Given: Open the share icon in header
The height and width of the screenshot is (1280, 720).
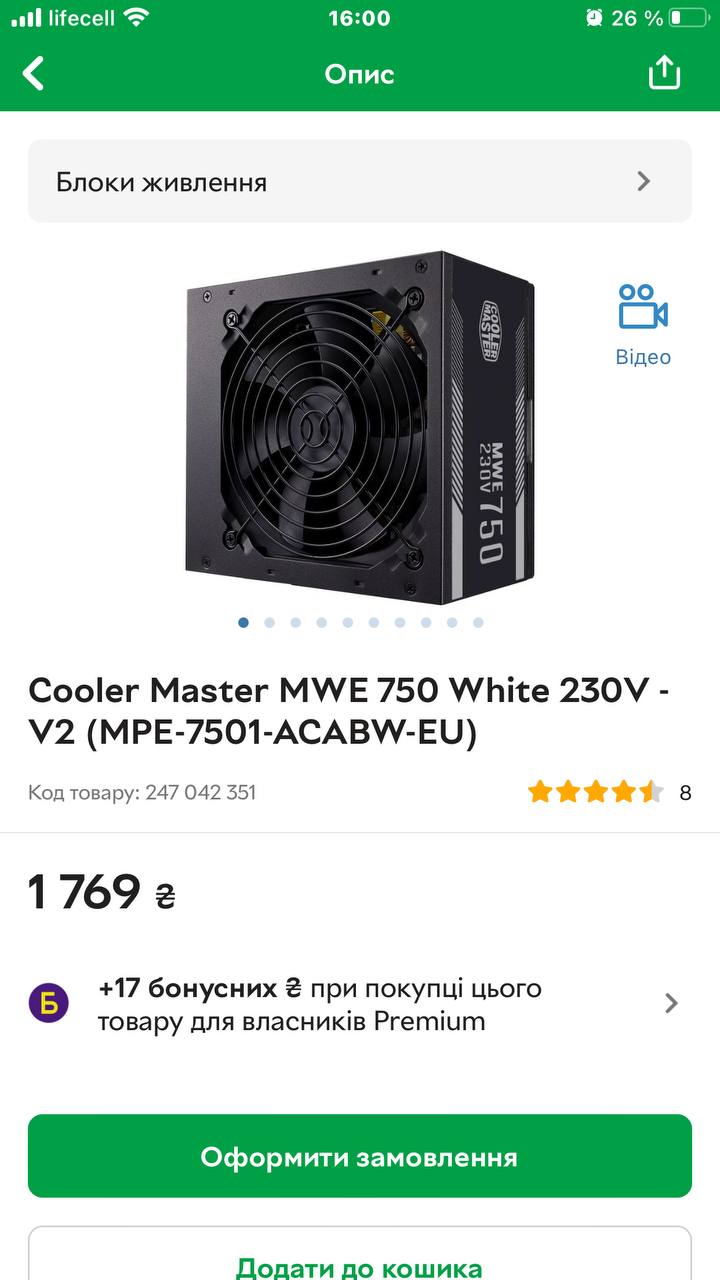Looking at the screenshot, I should coord(664,72).
